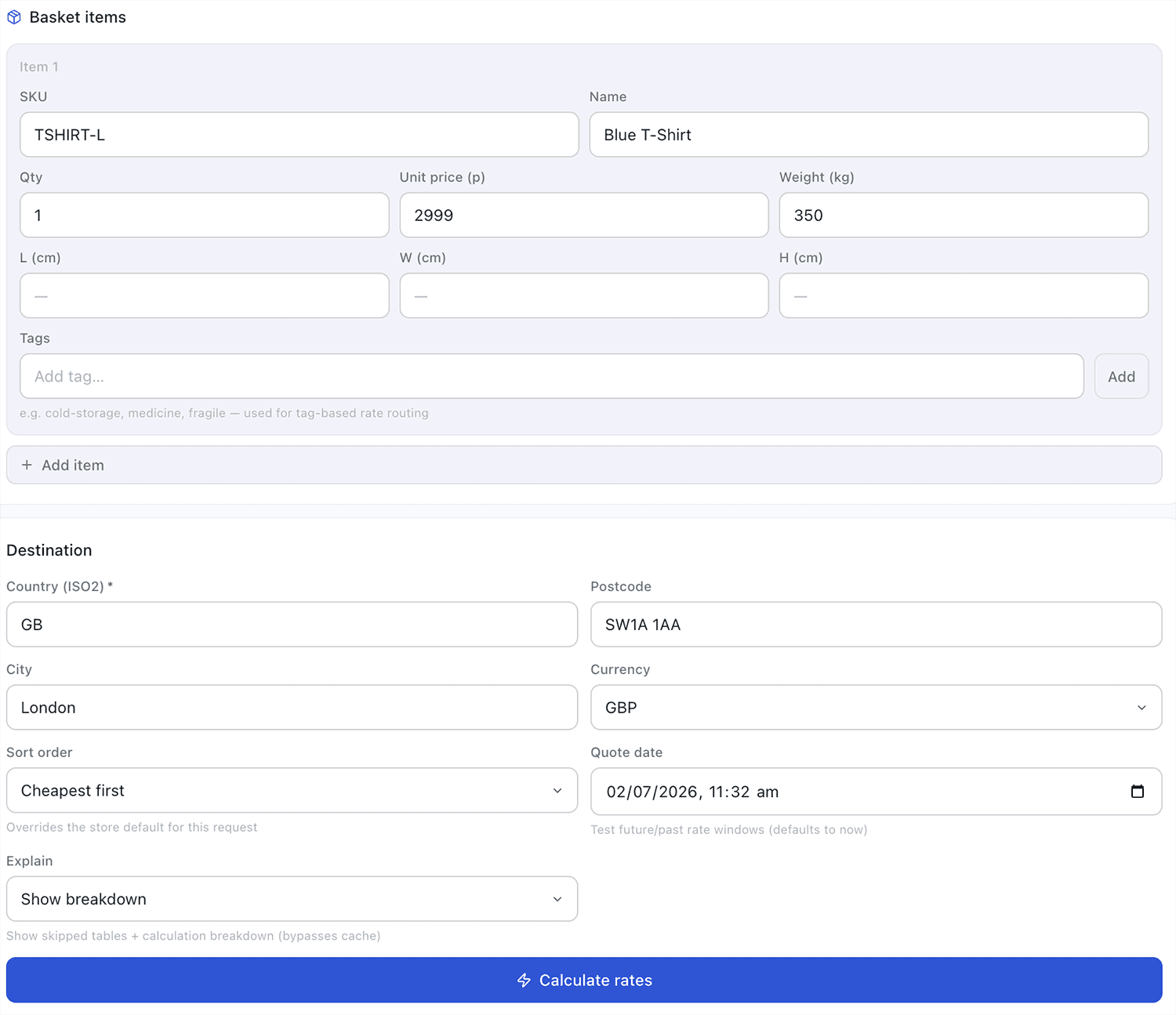Viewport: 1176px width, 1015px height.
Task: Open the Quote date calendar picker icon
Action: pyautogui.click(x=1137, y=792)
